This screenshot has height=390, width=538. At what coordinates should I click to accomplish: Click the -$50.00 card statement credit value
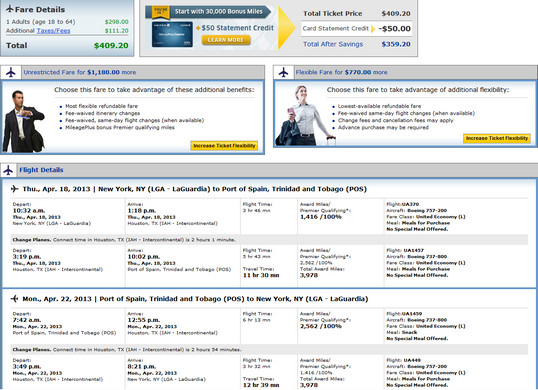coord(395,29)
